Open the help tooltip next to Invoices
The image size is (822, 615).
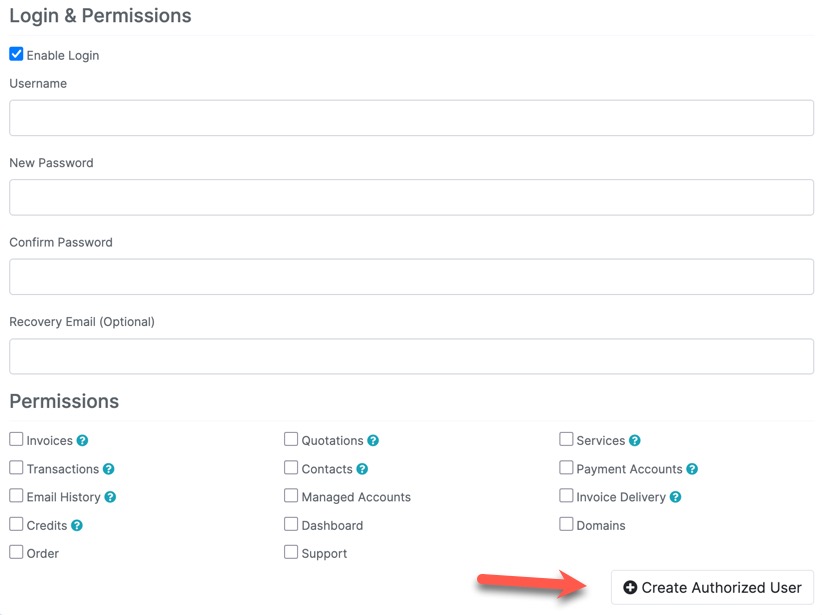pyautogui.click(x=82, y=440)
